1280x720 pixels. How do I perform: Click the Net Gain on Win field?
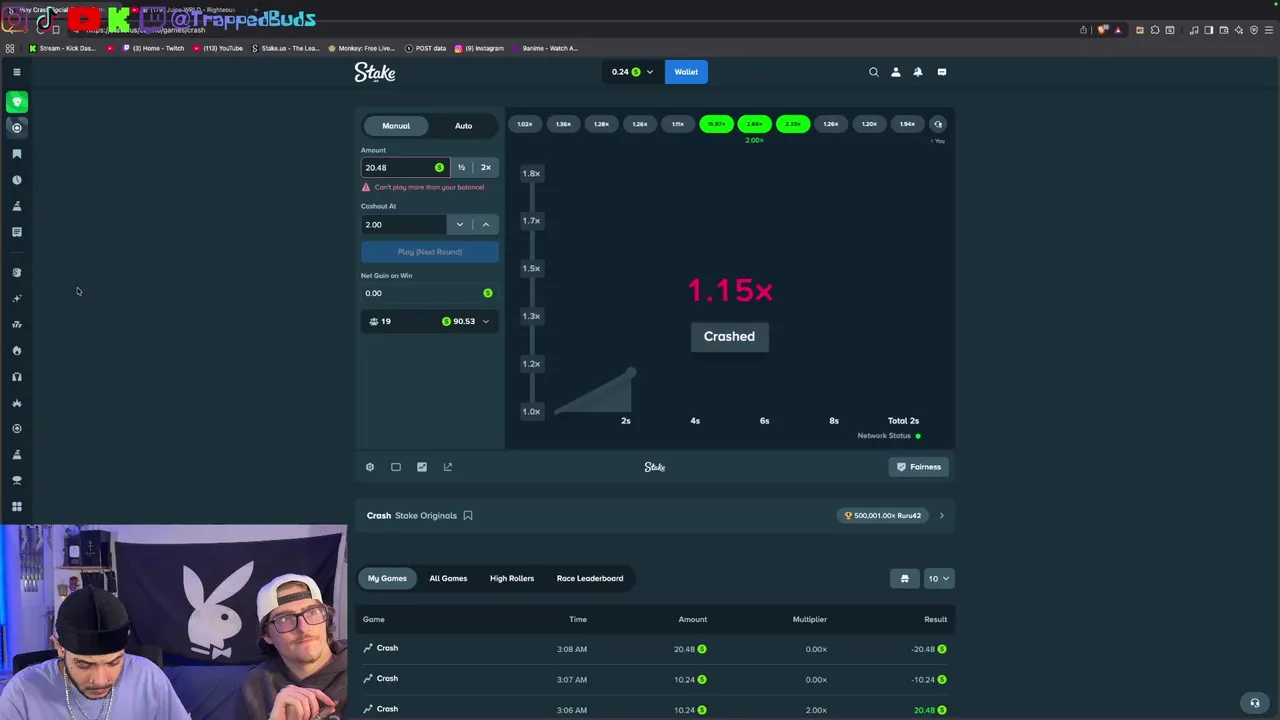[430, 293]
